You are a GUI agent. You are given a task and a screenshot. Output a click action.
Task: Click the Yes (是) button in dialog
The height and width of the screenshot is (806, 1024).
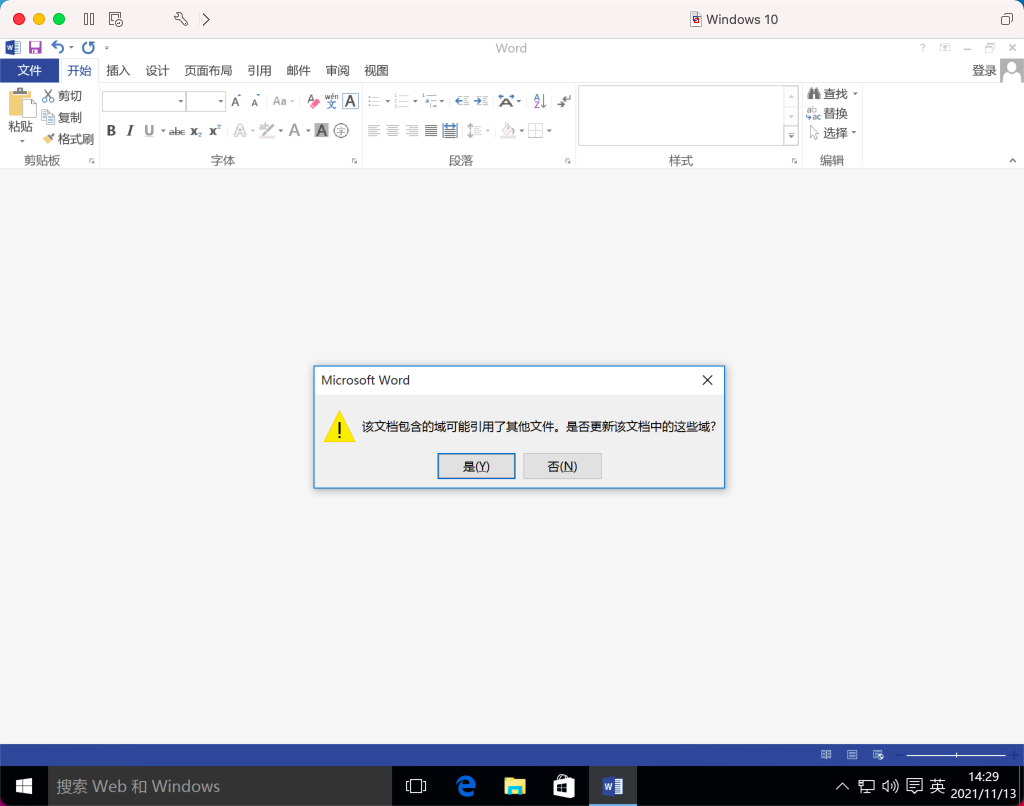(476, 466)
